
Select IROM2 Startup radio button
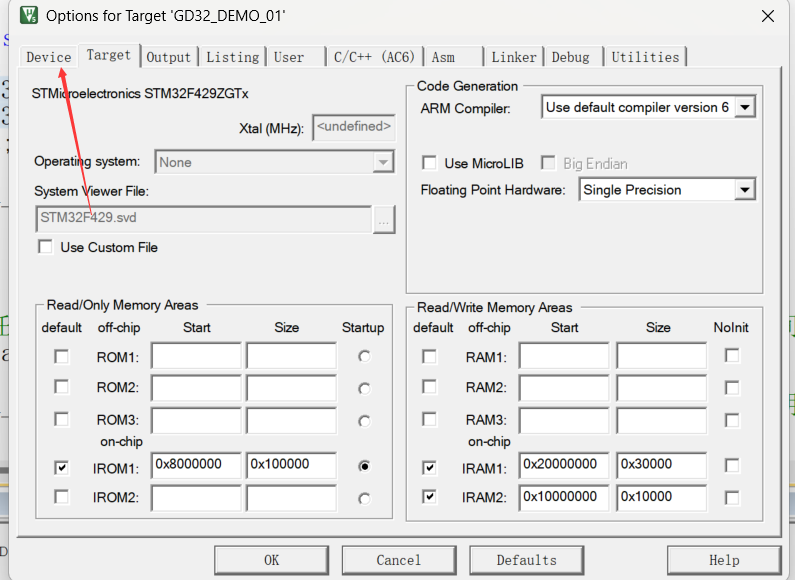click(364, 499)
